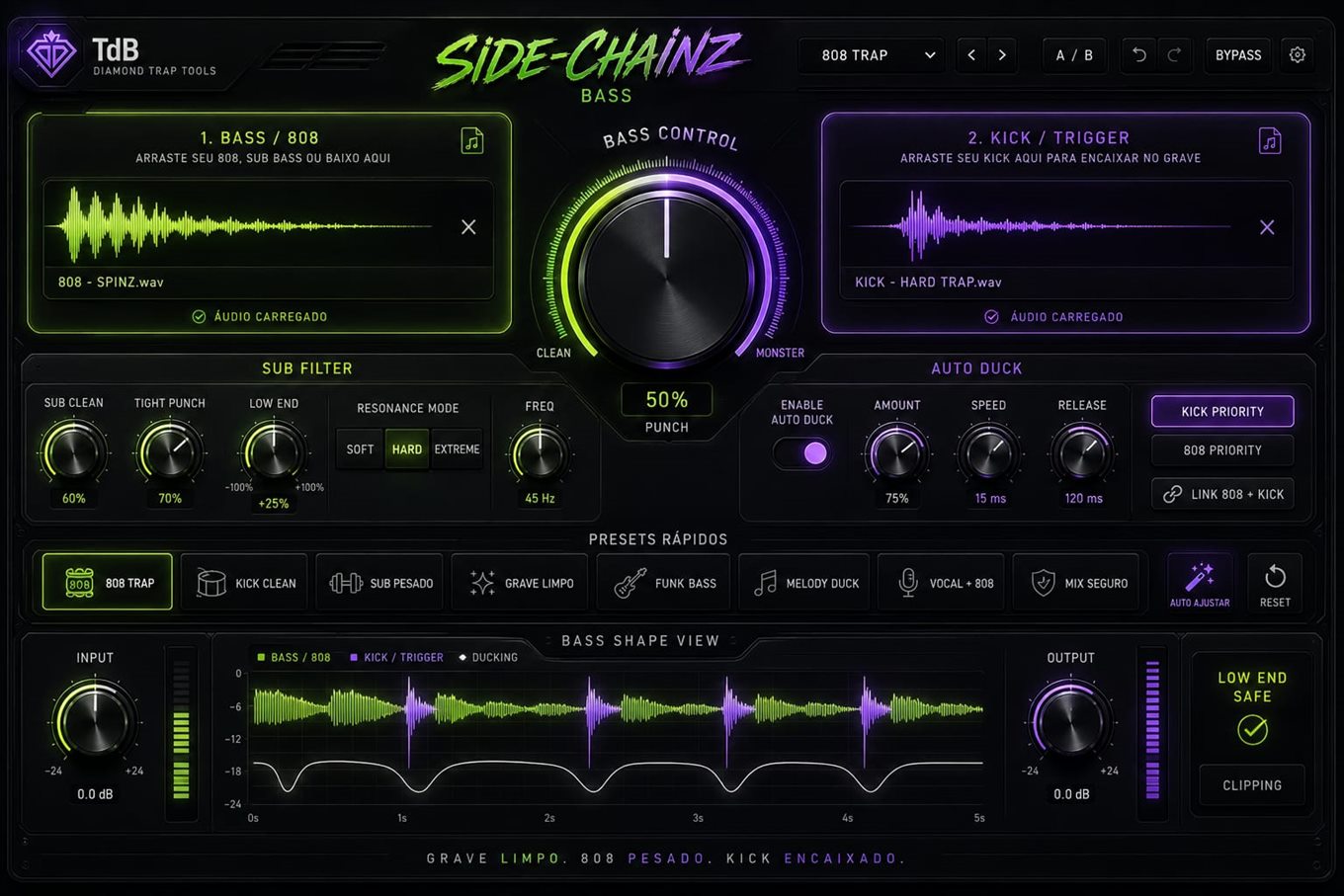Open file browser icon in Bass / 808 panel

[472, 140]
